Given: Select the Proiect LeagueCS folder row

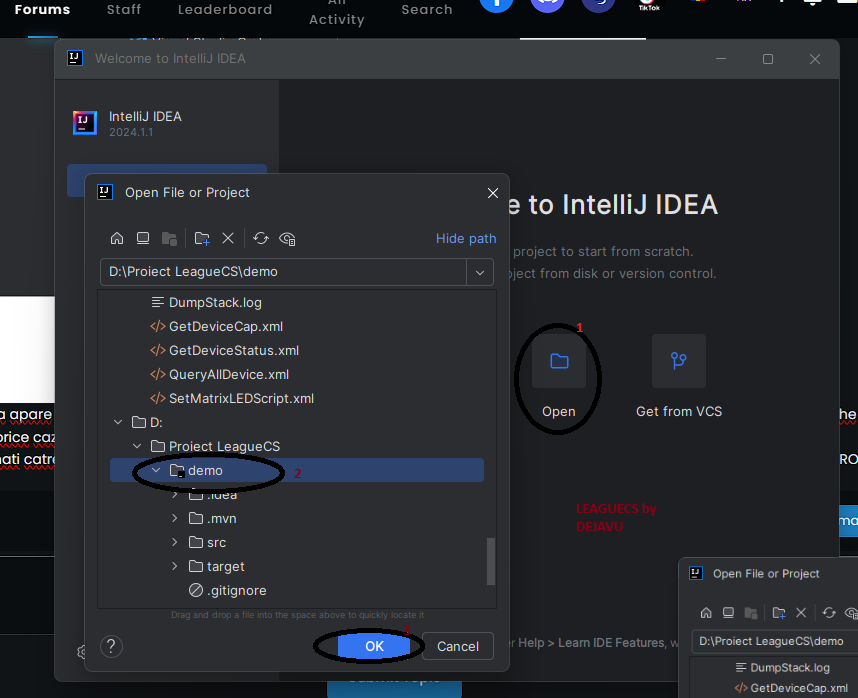Looking at the screenshot, I should click(x=297, y=446).
